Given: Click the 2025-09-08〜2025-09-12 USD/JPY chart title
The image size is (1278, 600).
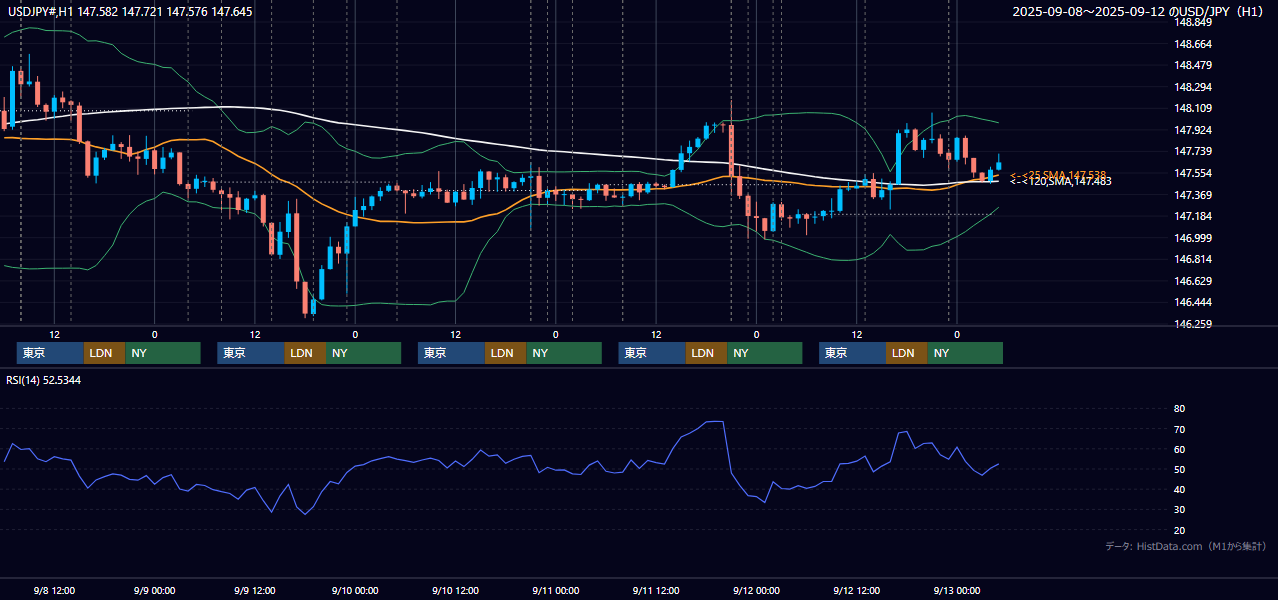Looking at the screenshot, I should 1140,12.
